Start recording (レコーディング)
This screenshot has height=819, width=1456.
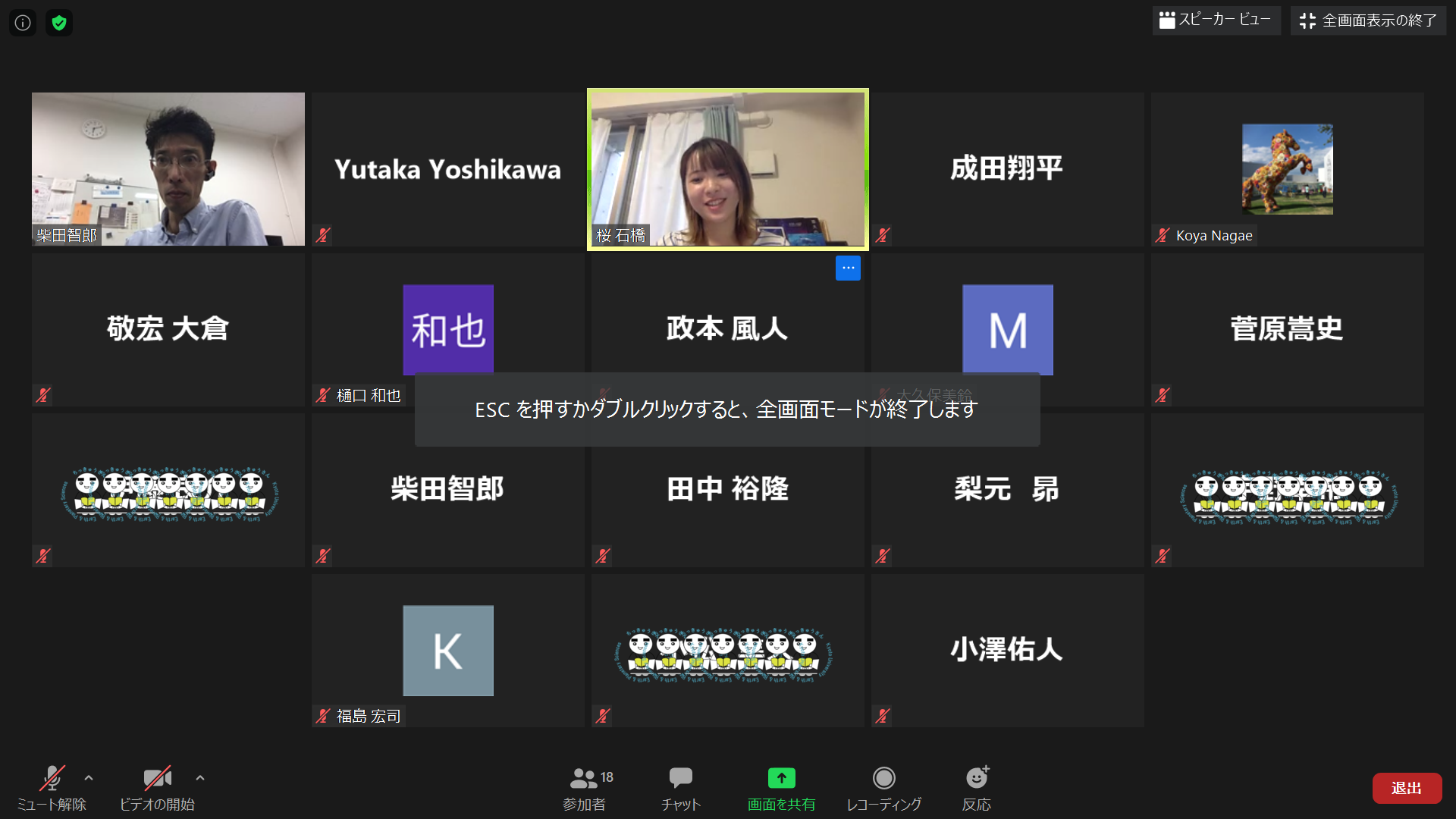(883, 789)
